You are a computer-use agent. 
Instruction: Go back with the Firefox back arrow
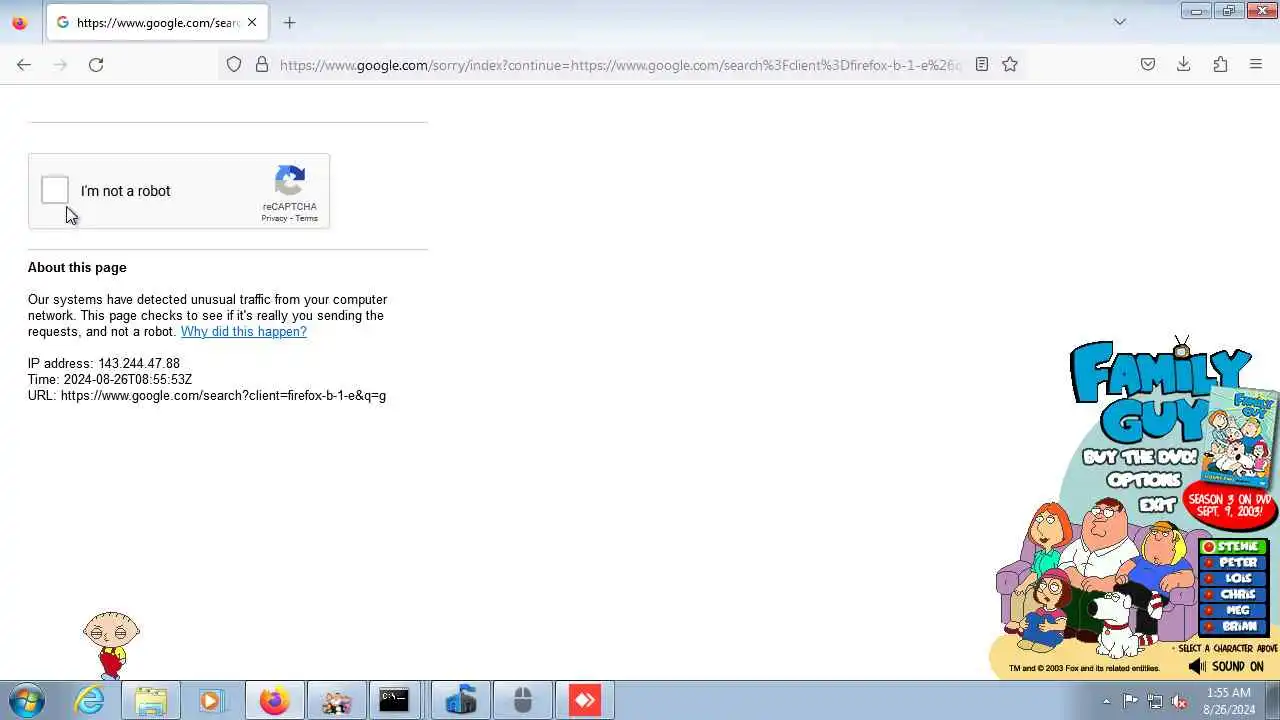pos(24,64)
